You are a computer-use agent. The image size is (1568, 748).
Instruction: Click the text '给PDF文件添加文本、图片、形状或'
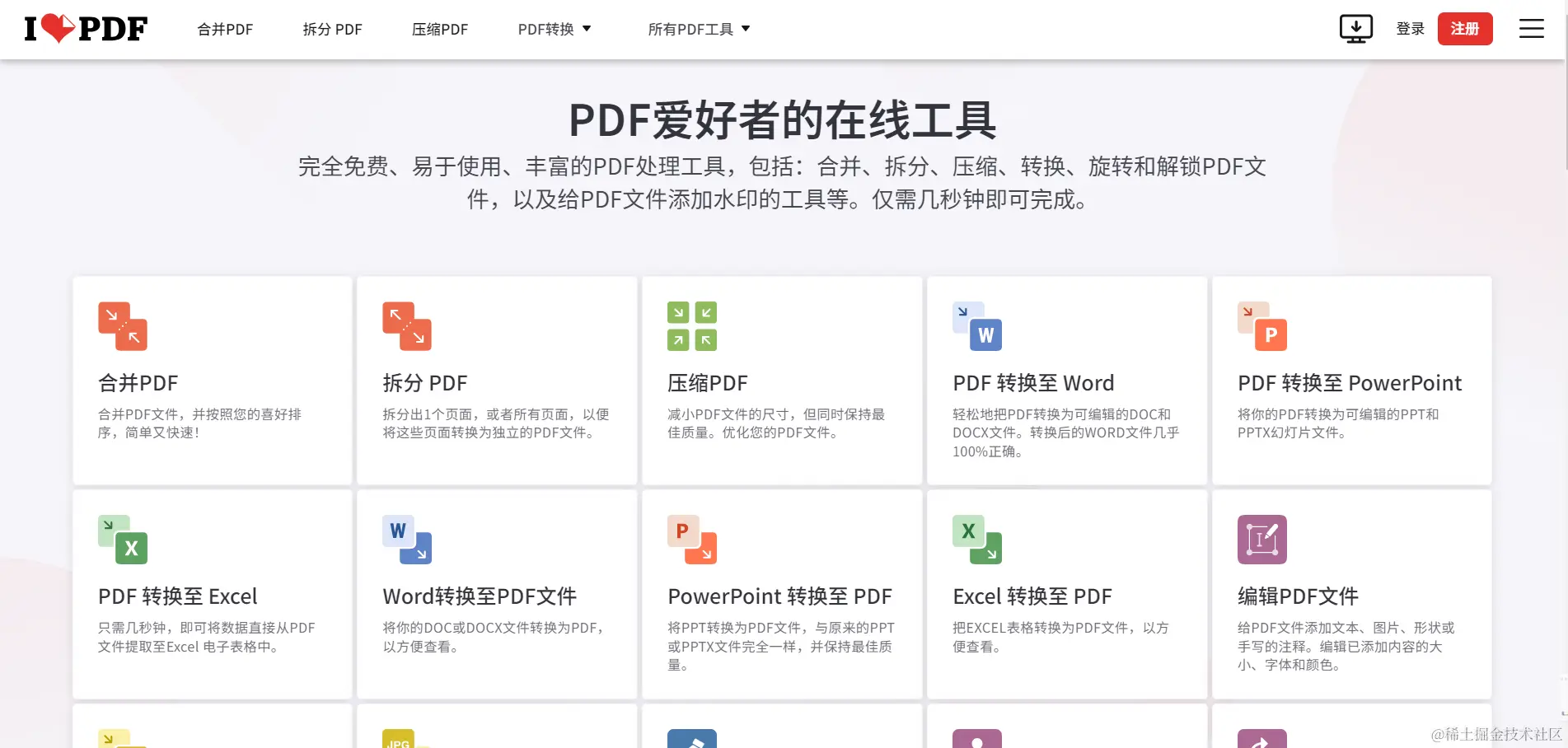pyautogui.click(x=1346, y=628)
